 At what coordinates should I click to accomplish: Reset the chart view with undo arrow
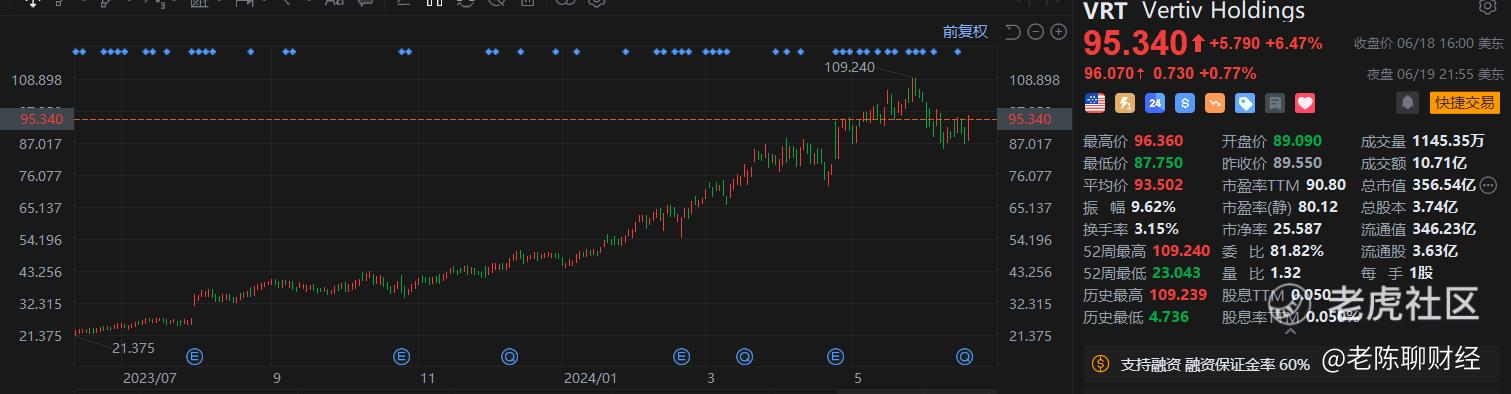click(x=1013, y=32)
